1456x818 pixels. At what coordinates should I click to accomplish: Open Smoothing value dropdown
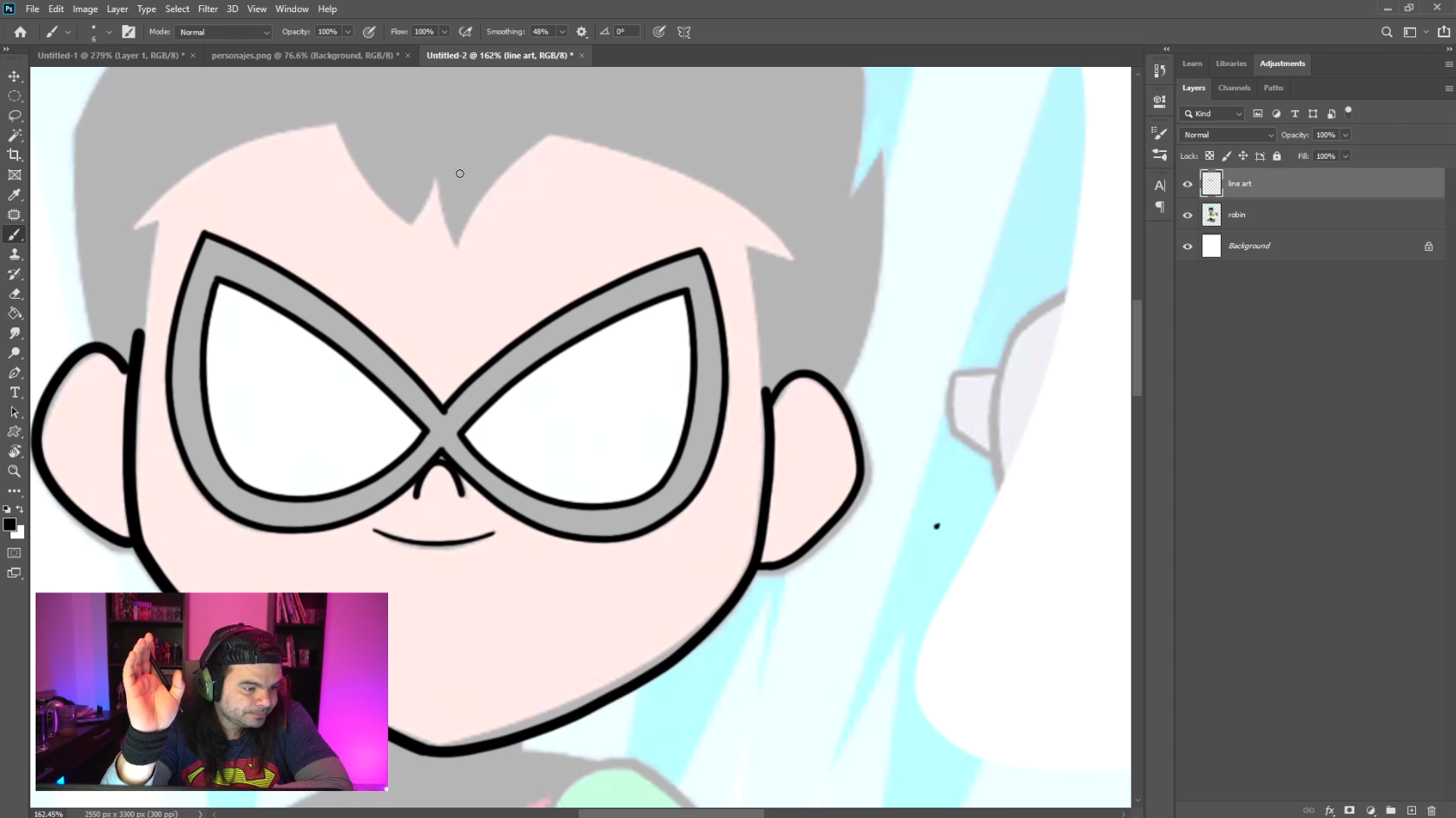pos(562,32)
